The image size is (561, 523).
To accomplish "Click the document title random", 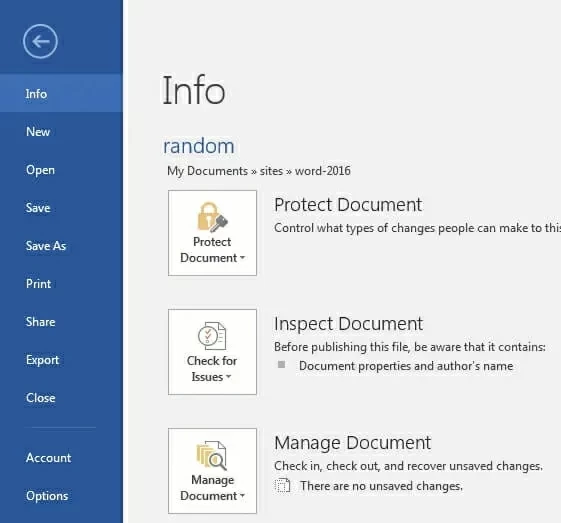I will [199, 146].
